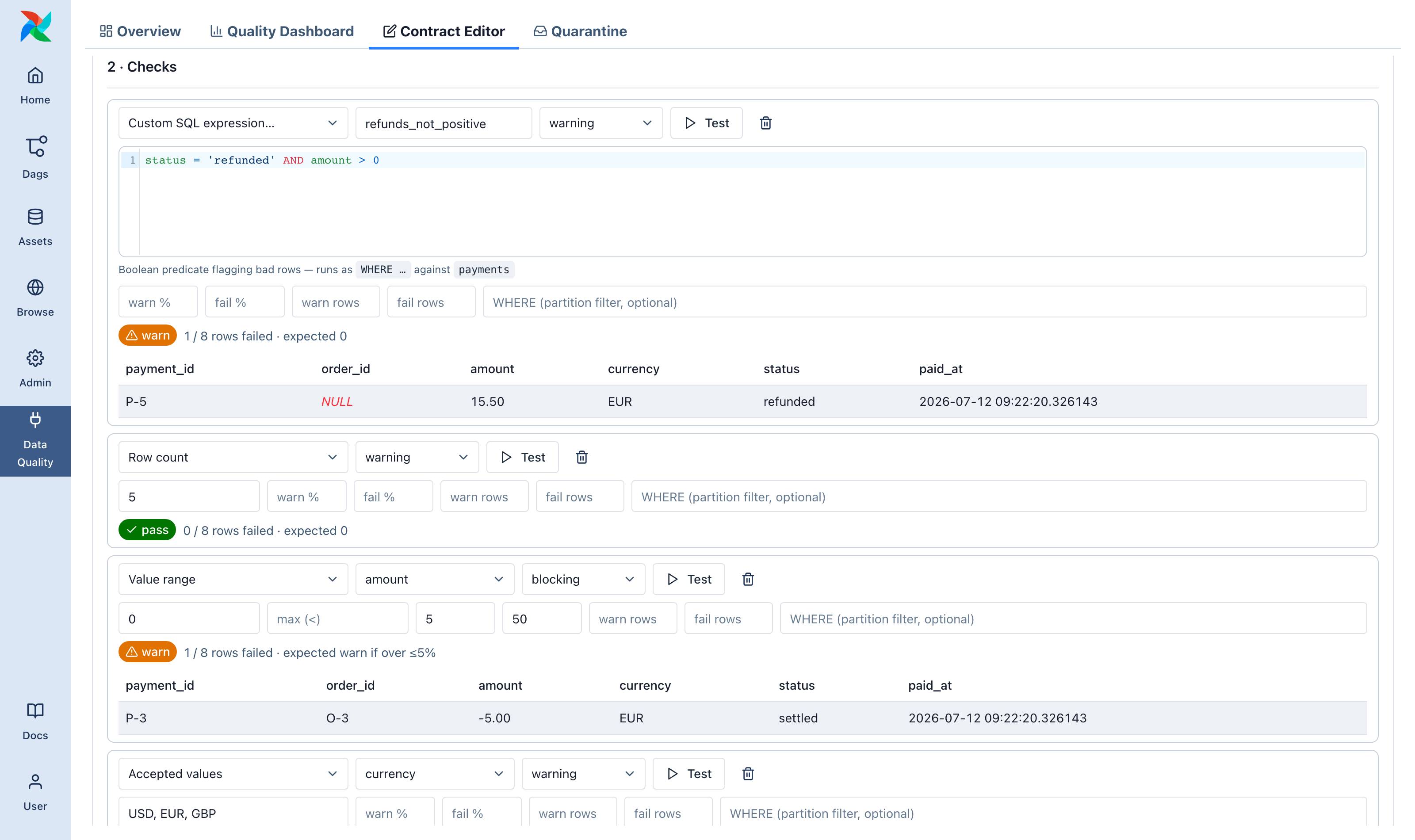The width and height of the screenshot is (1415, 840).
Task: Click Value range partition filter field
Action: point(1074,619)
